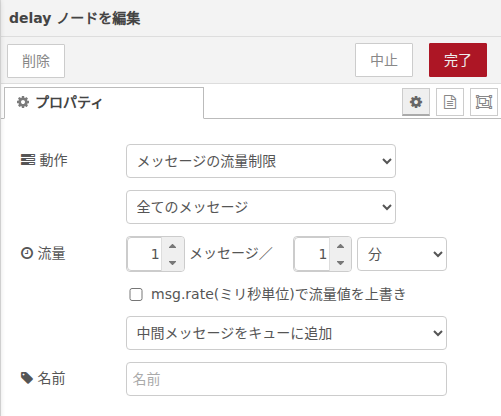Decrease message count with down arrow
Image resolution: width=501 pixels, height=416 pixels.
pos(172,263)
